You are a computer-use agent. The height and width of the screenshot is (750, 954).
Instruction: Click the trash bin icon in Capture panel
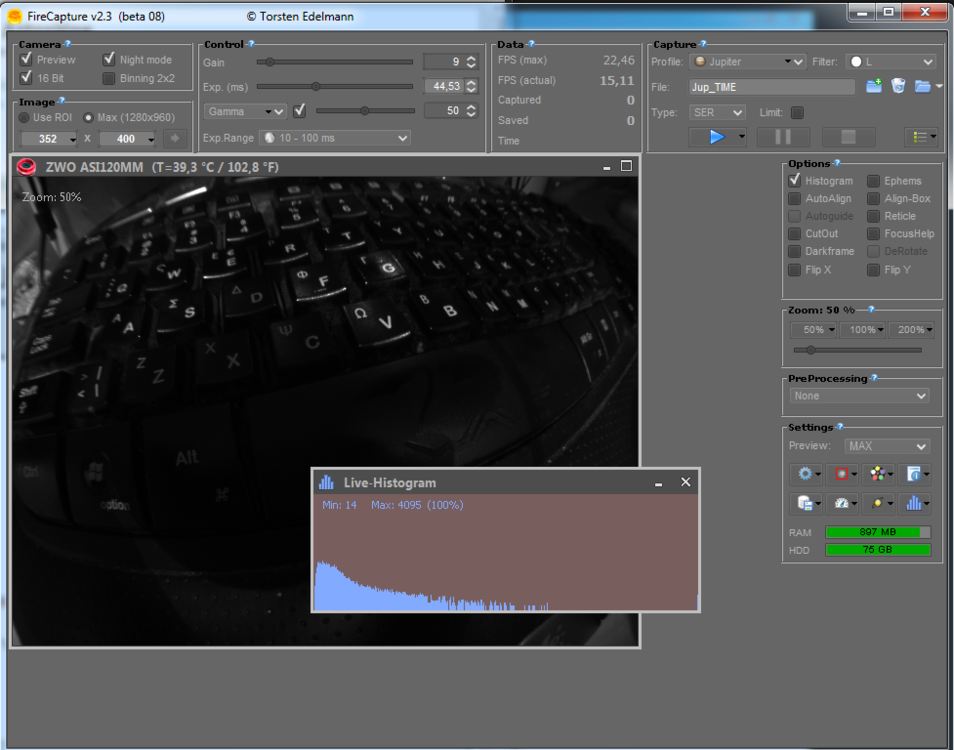coord(899,86)
